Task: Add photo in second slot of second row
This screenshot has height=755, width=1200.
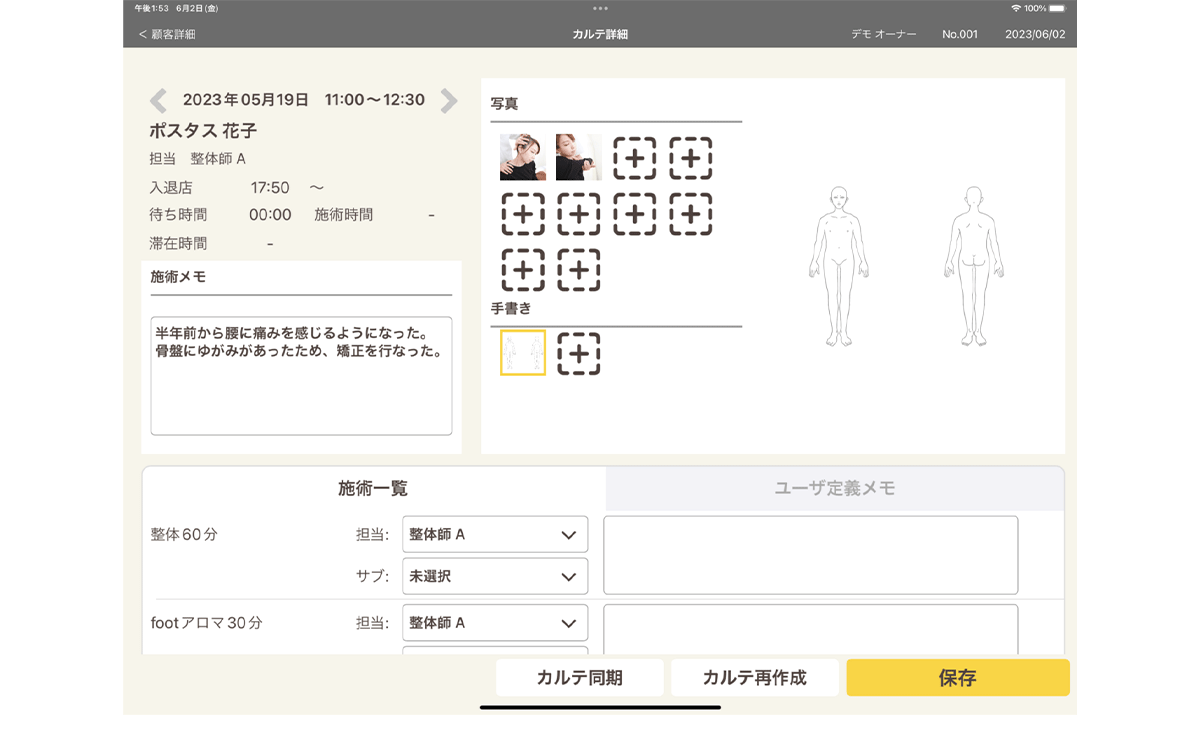Action: tap(579, 214)
